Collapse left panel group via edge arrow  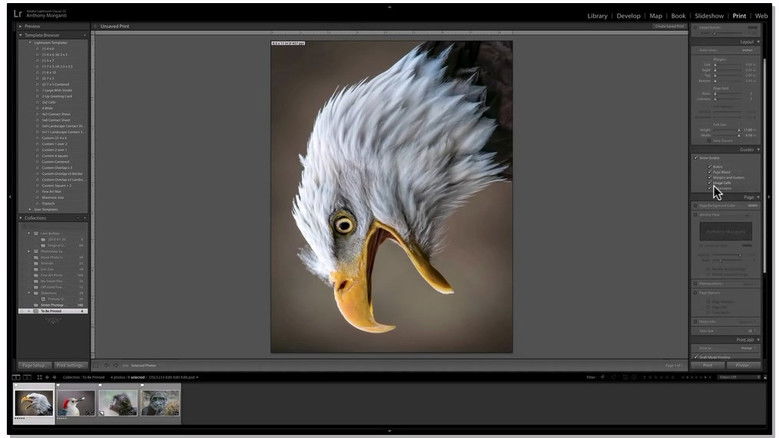(10, 196)
